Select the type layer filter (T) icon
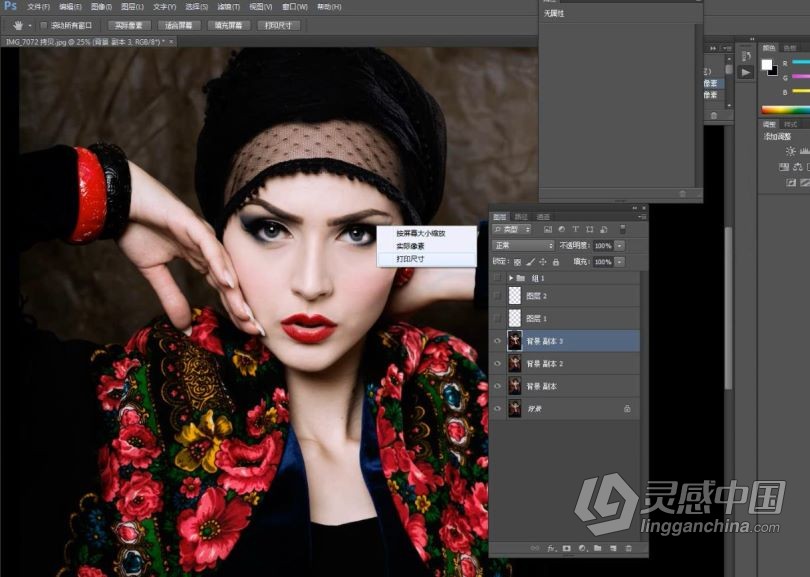This screenshot has width=810, height=577. [575, 229]
